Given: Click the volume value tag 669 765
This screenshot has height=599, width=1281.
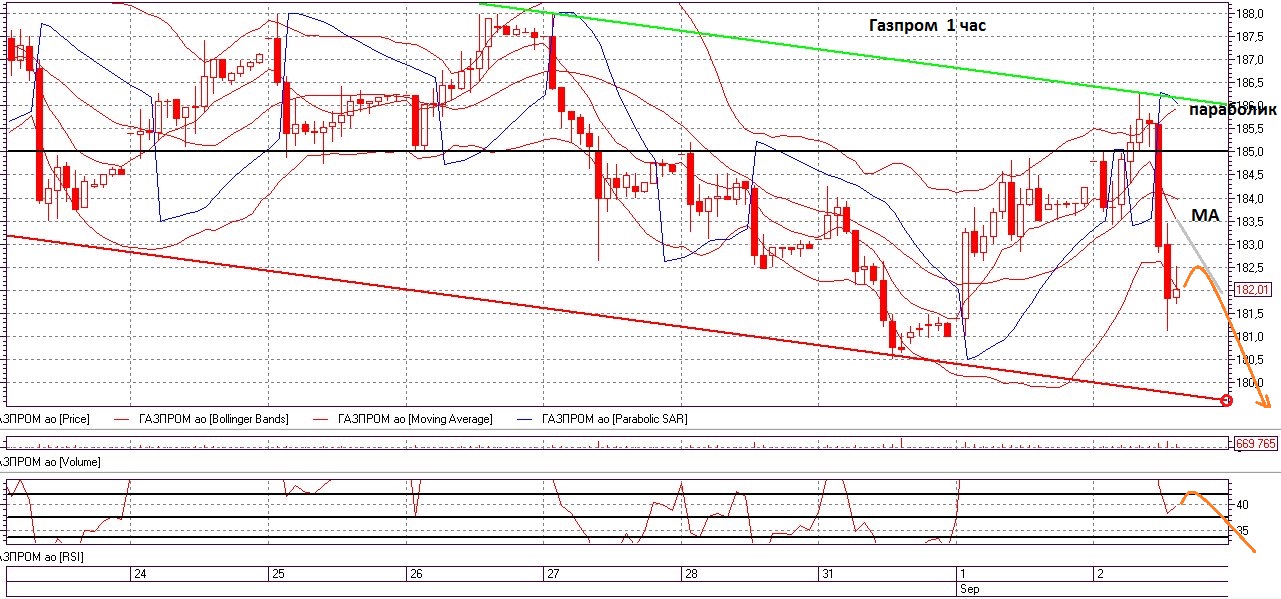Looking at the screenshot, I should [1256, 443].
